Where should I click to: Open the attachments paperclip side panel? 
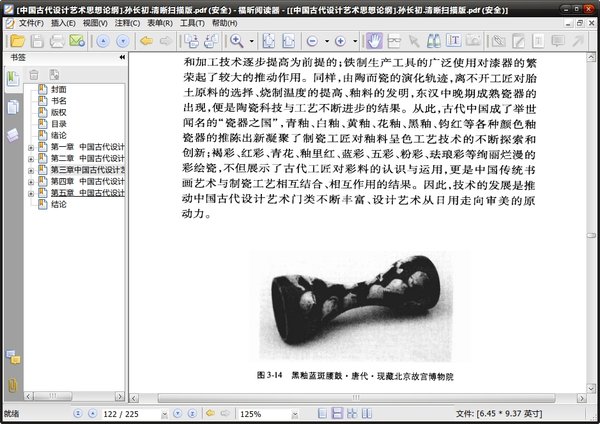13,385
